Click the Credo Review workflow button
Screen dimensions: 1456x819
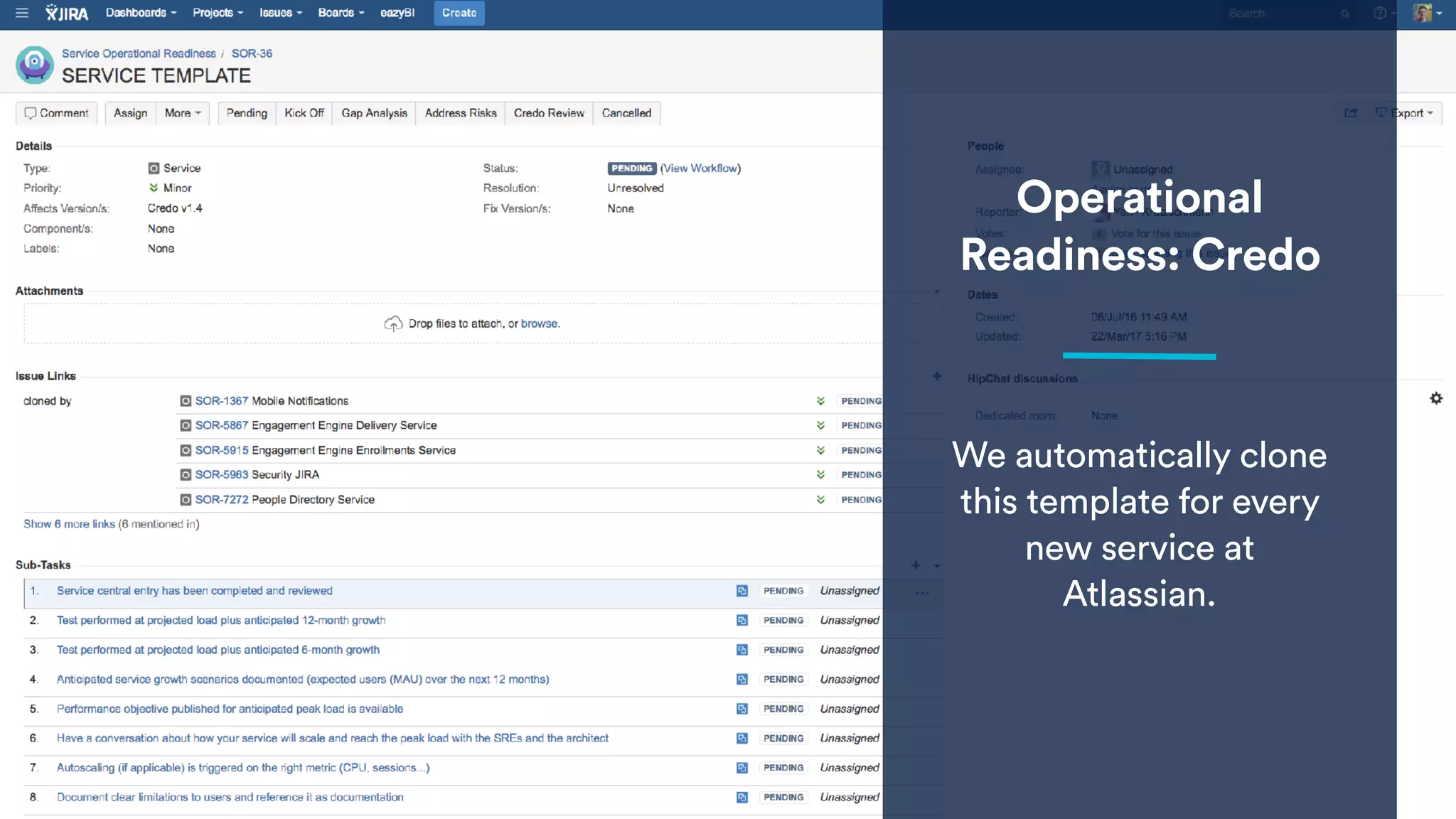(x=549, y=113)
